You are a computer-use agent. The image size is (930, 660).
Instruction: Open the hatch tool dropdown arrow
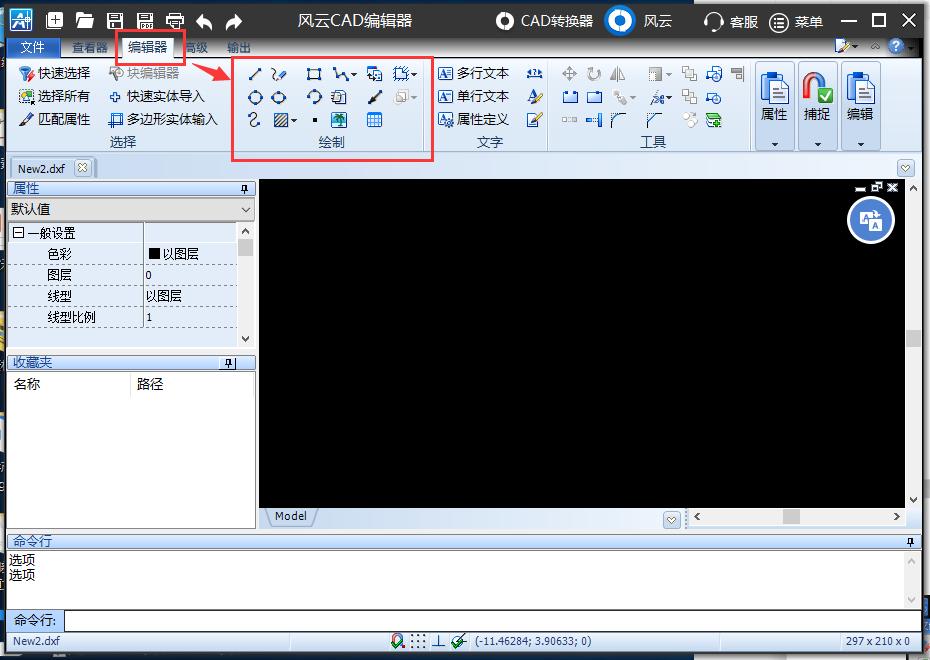(294, 121)
